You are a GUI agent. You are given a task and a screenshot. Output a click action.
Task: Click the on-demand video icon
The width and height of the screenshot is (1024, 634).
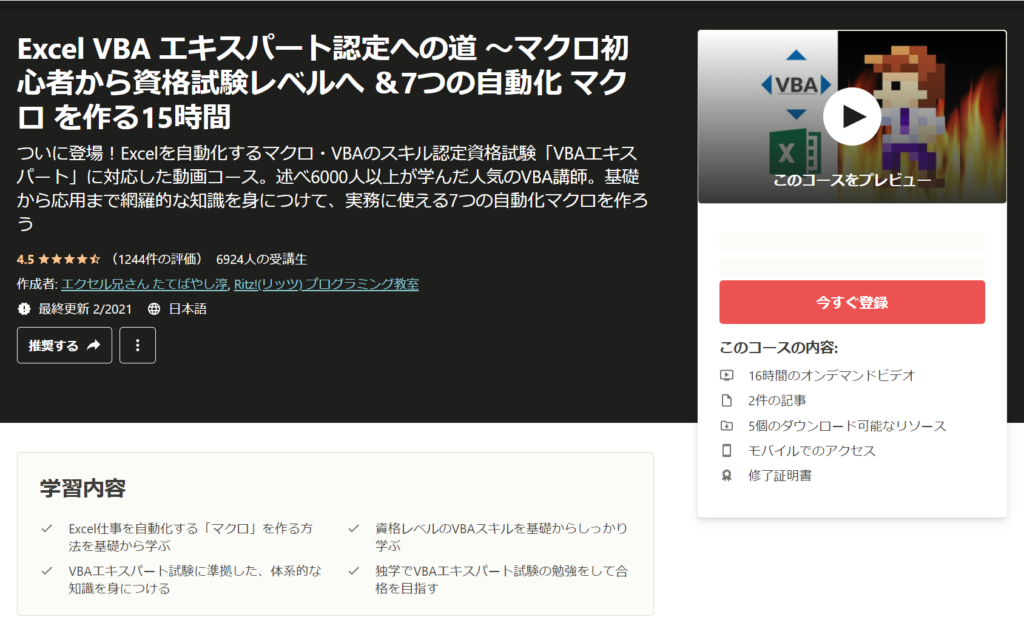tap(727, 375)
